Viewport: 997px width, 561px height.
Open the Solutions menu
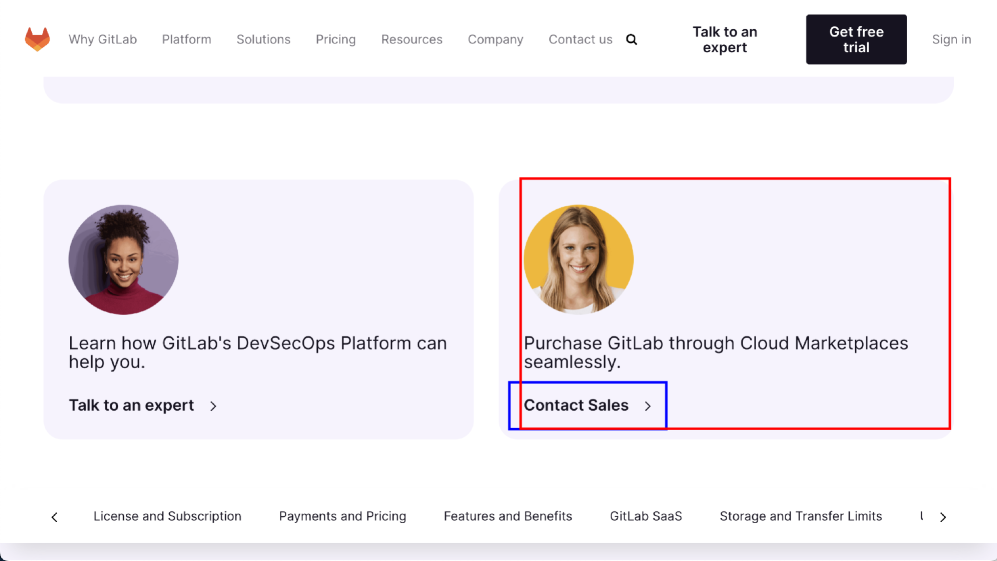(263, 39)
